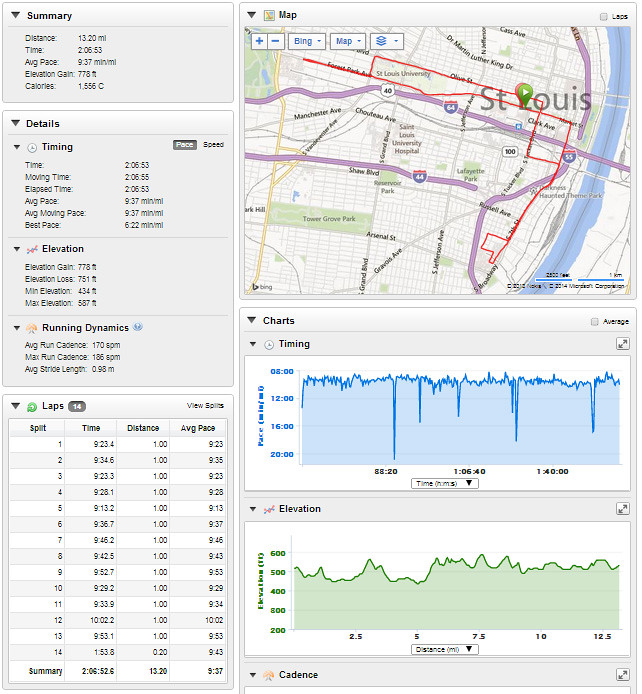Click the Best Pace value 6:22 min/mi
The width and height of the screenshot is (642, 694).
(x=144, y=225)
